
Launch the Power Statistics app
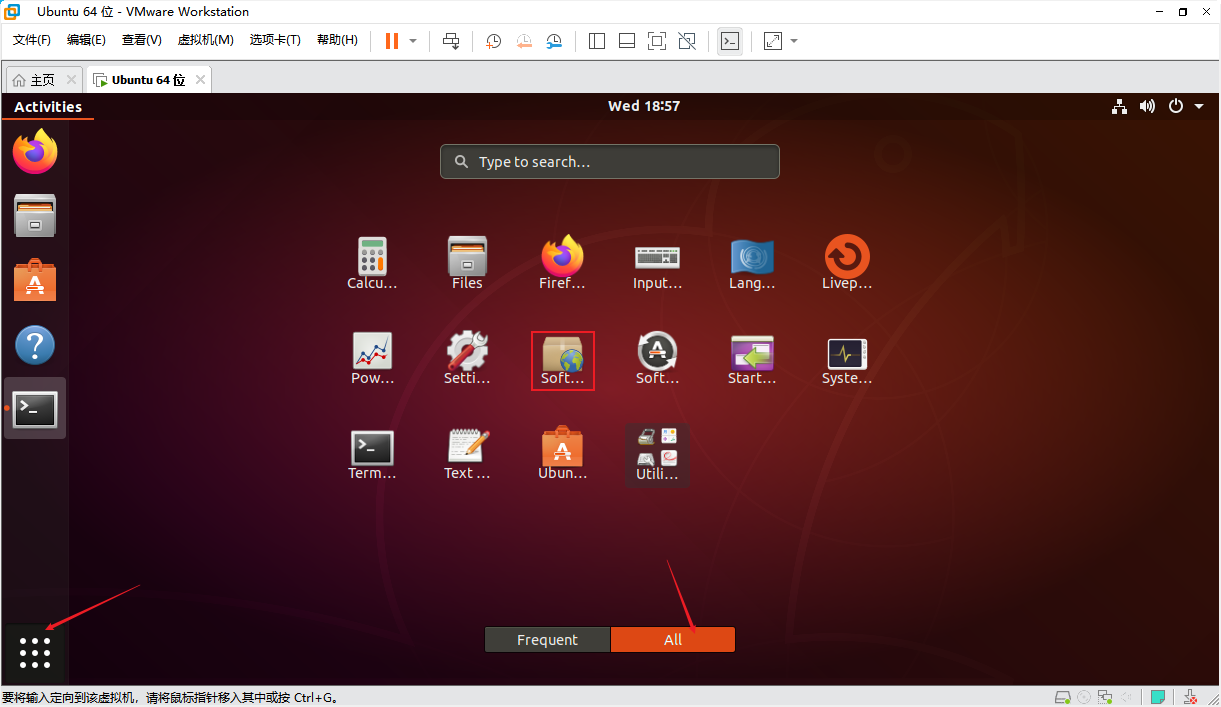372,359
